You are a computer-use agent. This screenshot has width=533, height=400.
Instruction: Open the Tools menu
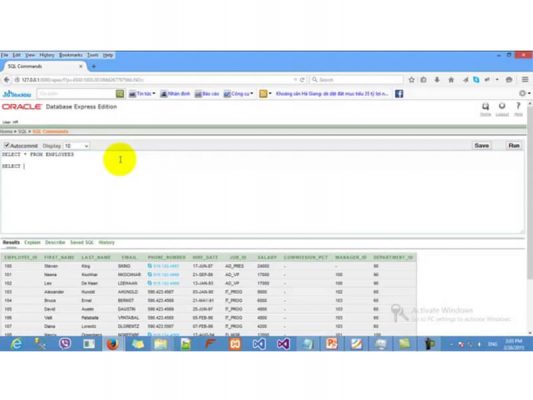point(93,55)
